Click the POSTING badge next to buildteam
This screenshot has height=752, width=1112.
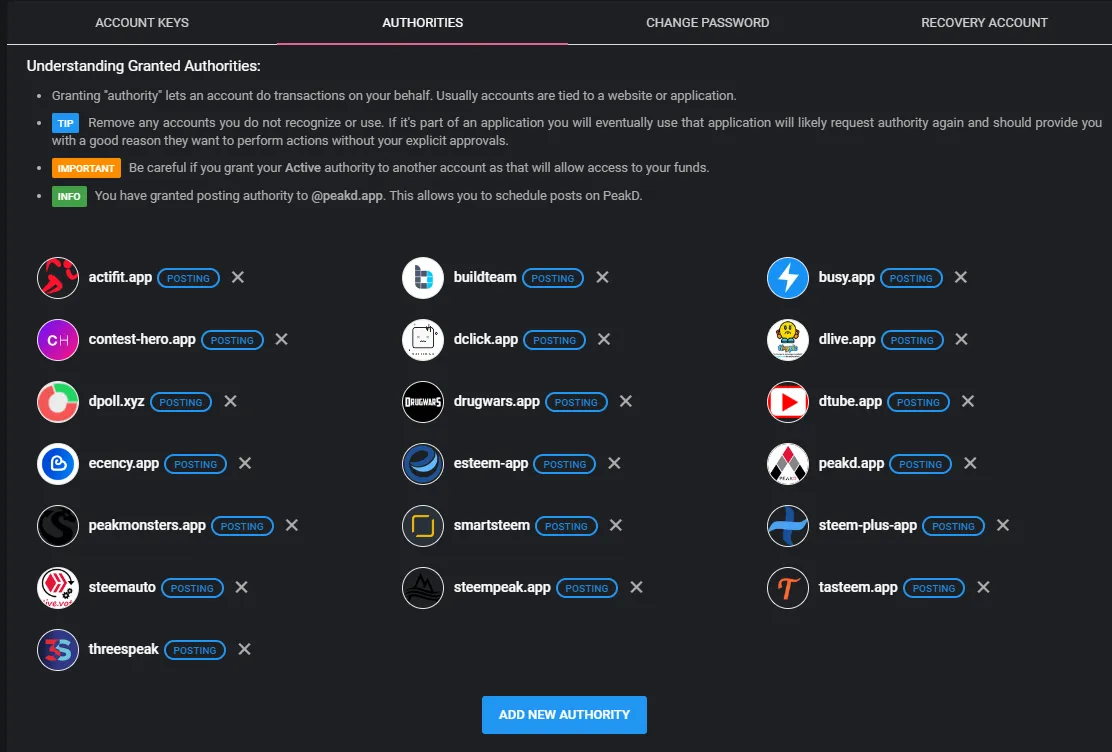[553, 278]
